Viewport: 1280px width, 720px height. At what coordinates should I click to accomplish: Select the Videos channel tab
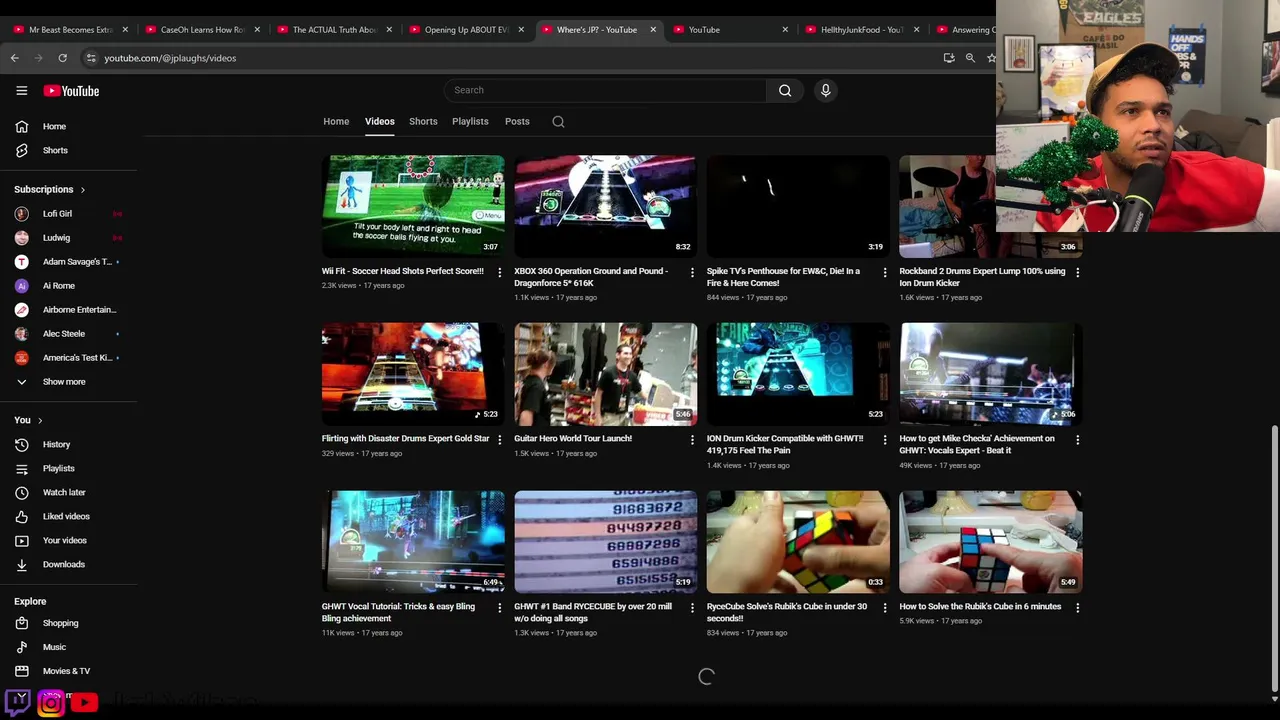coord(379,122)
